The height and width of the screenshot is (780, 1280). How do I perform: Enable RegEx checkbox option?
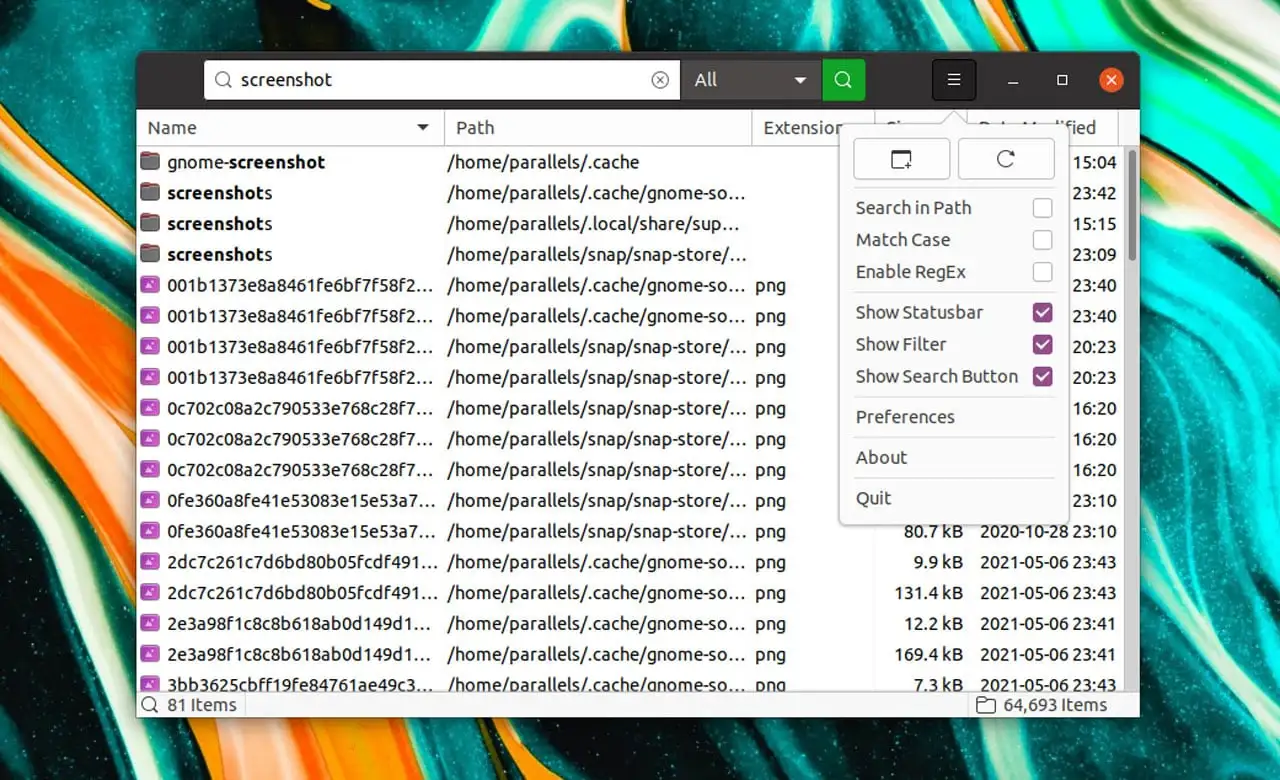point(1042,272)
